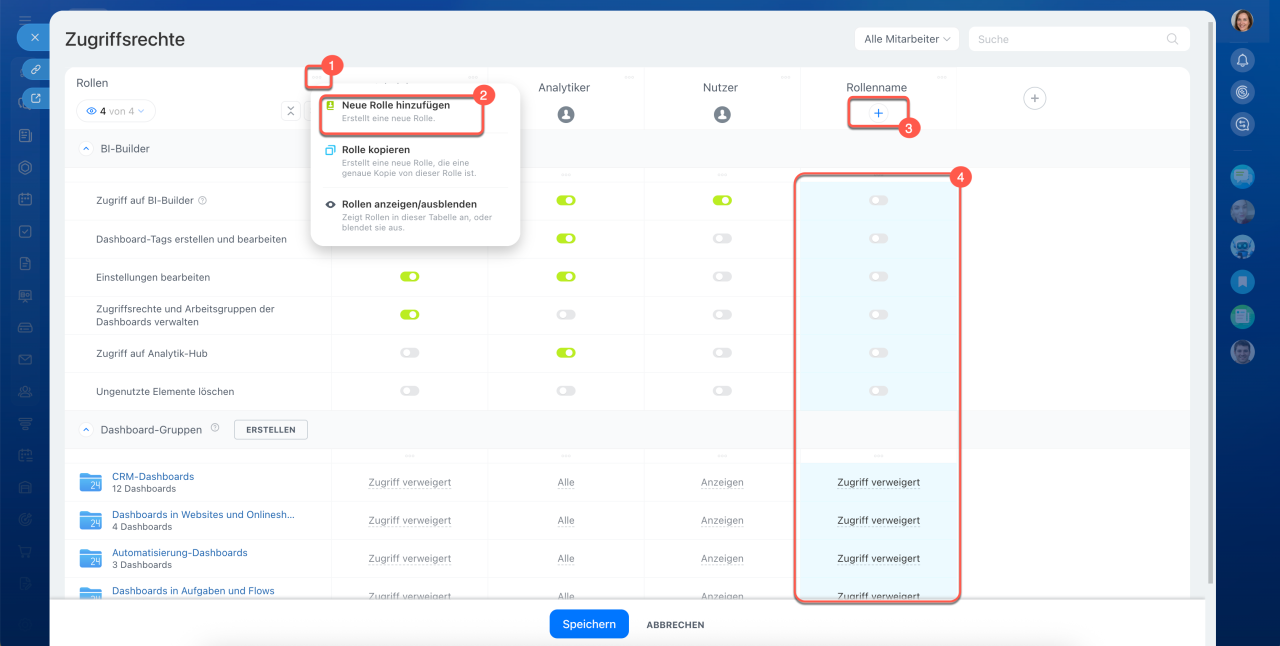Image resolution: width=1280 pixels, height=646 pixels.
Task: Open the Alle Mitarbeiter dropdown
Action: tap(907, 39)
